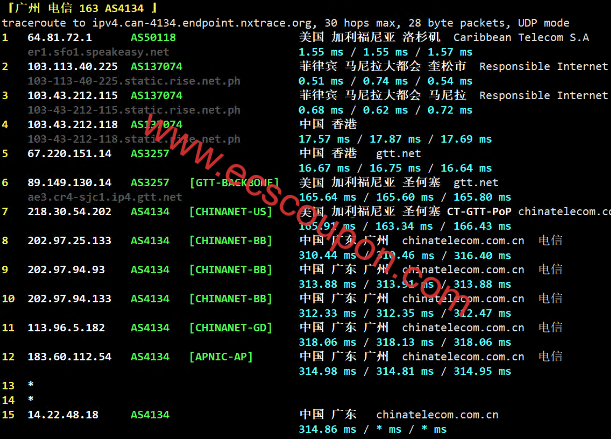
Task: Select IP 14.22.48.18
Action: [x=63, y=415]
